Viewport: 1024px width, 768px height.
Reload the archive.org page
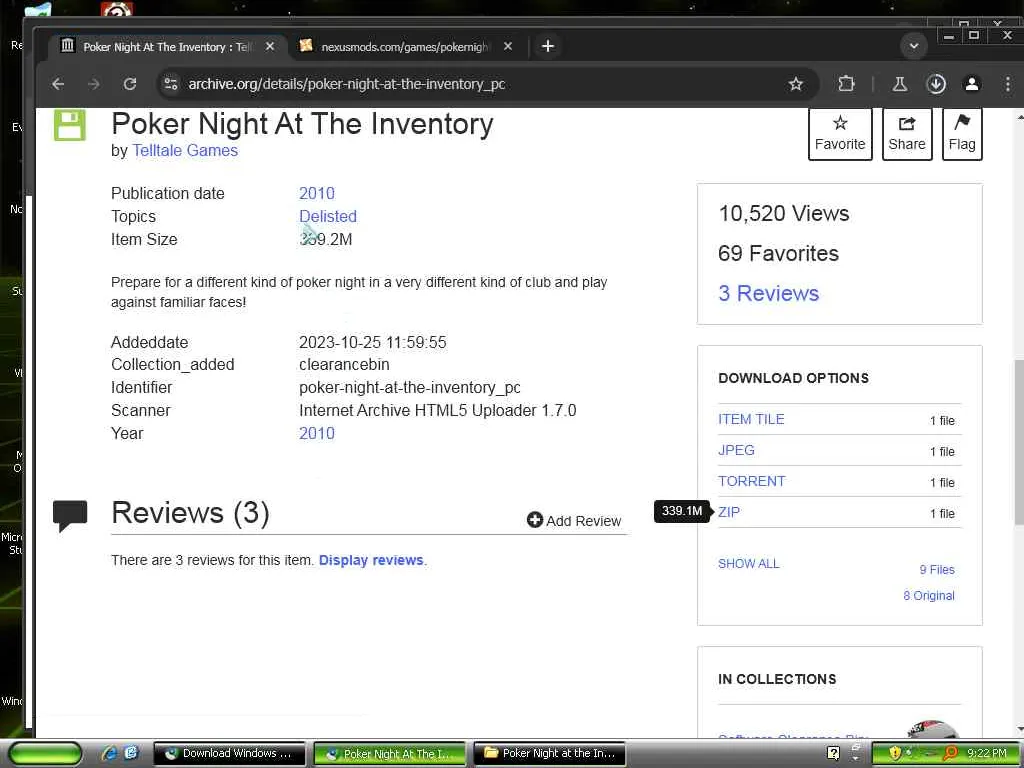point(130,84)
